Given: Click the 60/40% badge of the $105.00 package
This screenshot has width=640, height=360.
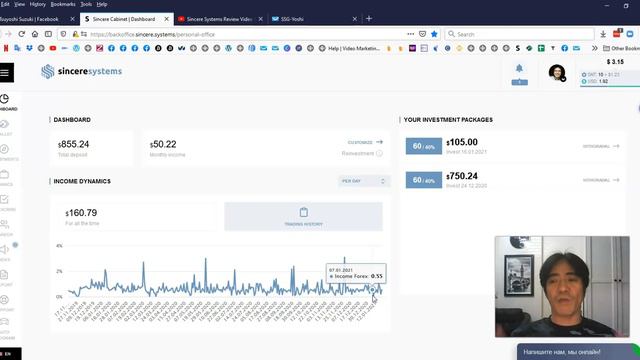Looking at the screenshot, I should (424, 146).
